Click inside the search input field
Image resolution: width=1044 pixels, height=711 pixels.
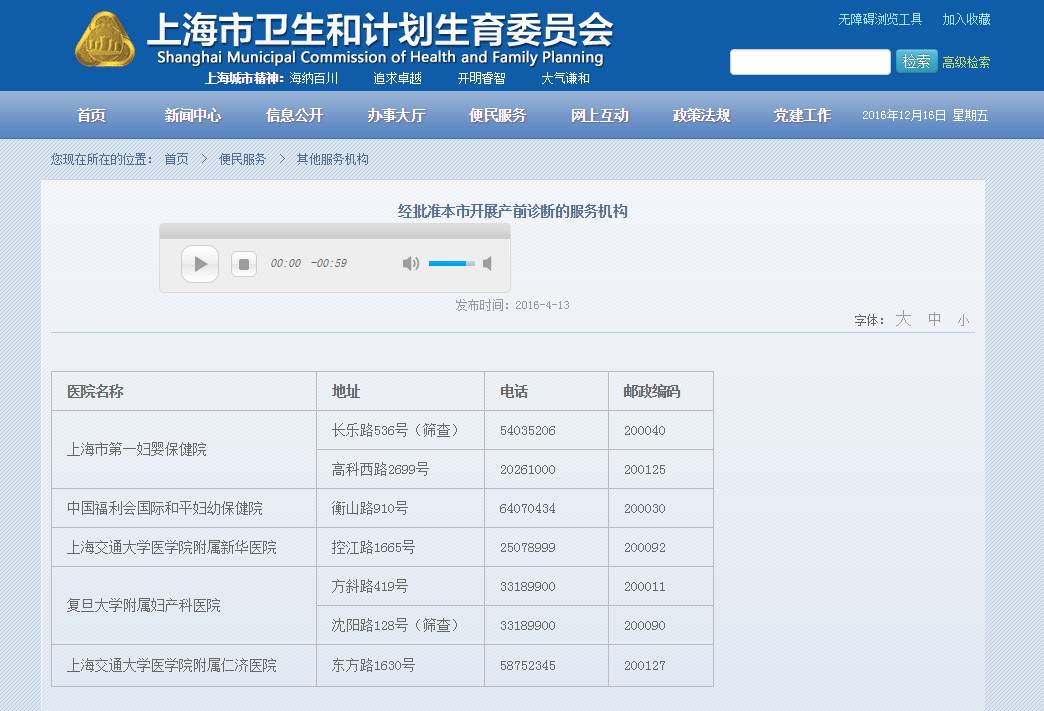810,61
